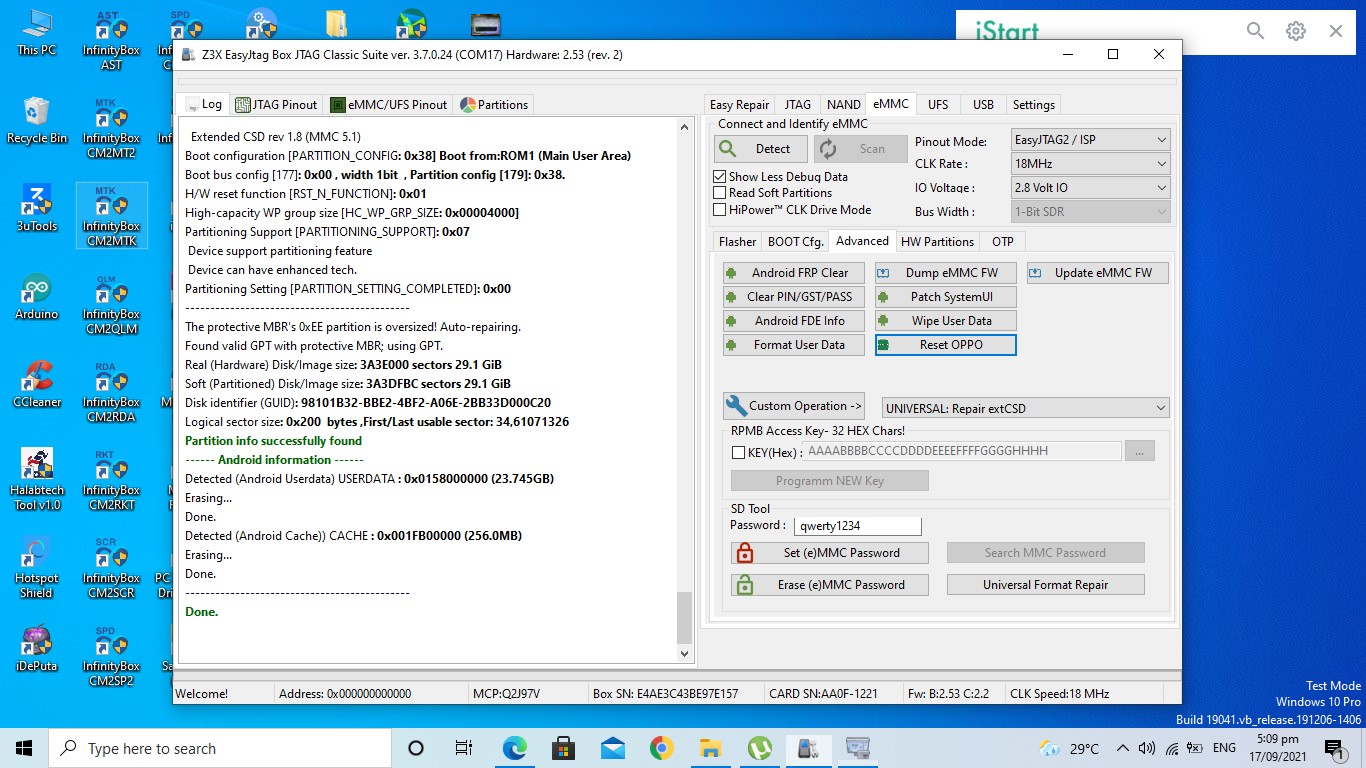Image resolution: width=1366 pixels, height=768 pixels.
Task: Click the SD Tool password field
Action: pos(857,526)
